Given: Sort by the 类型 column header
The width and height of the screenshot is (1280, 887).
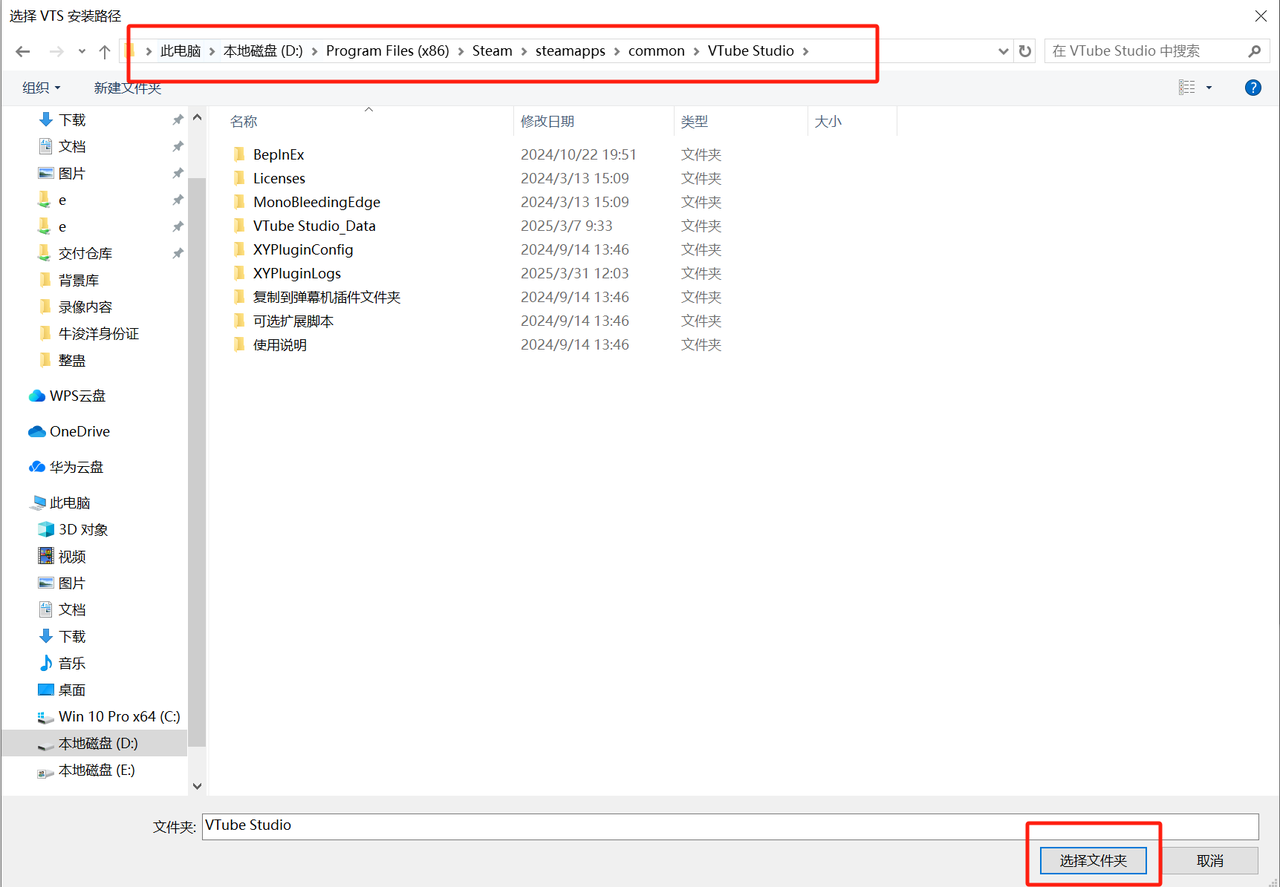Looking at the screenshot, I should tap(694, 121).
